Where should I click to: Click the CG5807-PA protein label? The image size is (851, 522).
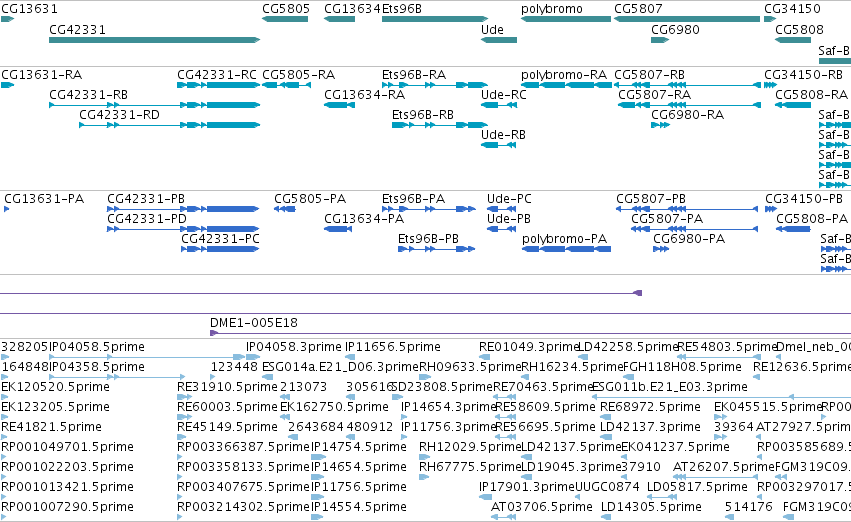point(667,219)
